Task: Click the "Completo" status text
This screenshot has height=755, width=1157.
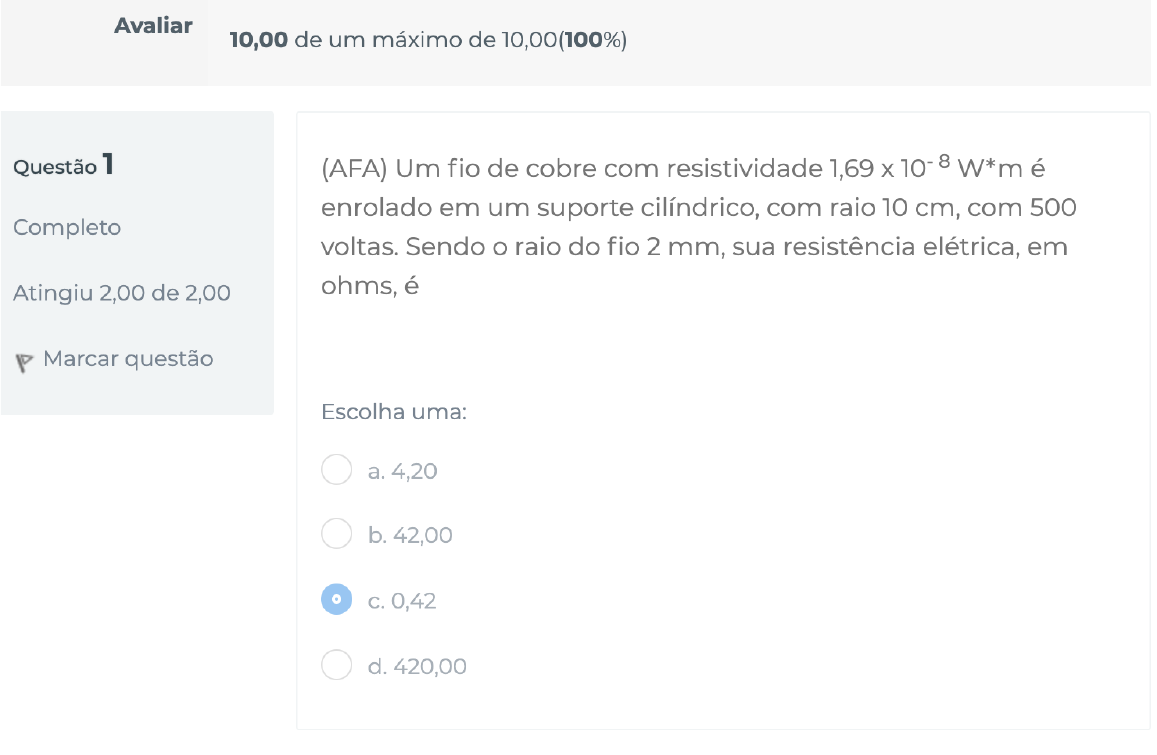Action: [x=67, y=228]
